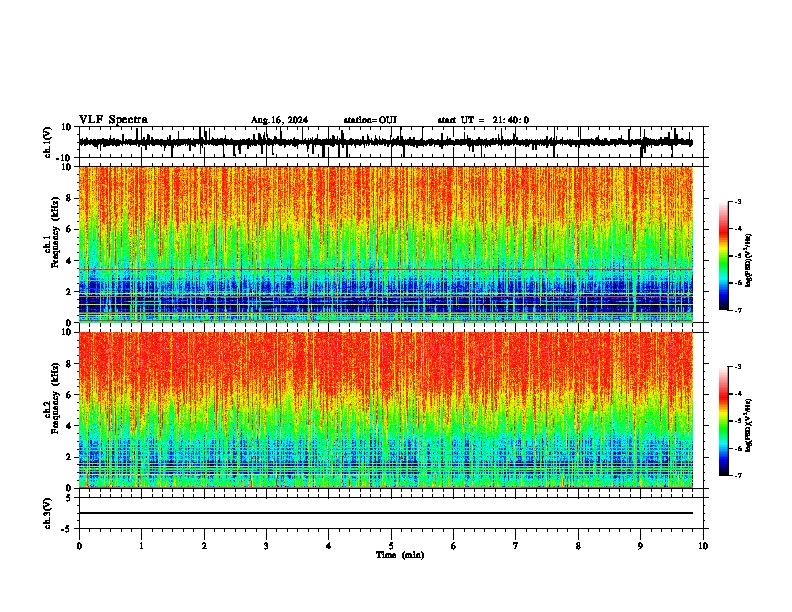The height and width of the screenshot is (612, 792).
Task: Click the VLF Spectra title text
Action: [113, 120]
